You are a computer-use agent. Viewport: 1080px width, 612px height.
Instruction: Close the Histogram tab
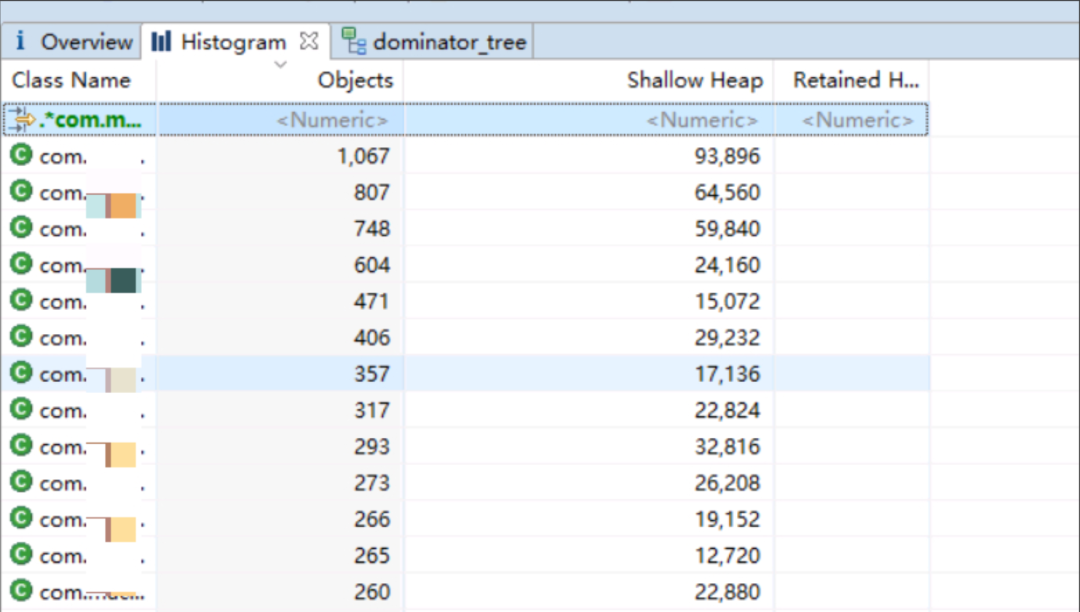click(309, 41)
